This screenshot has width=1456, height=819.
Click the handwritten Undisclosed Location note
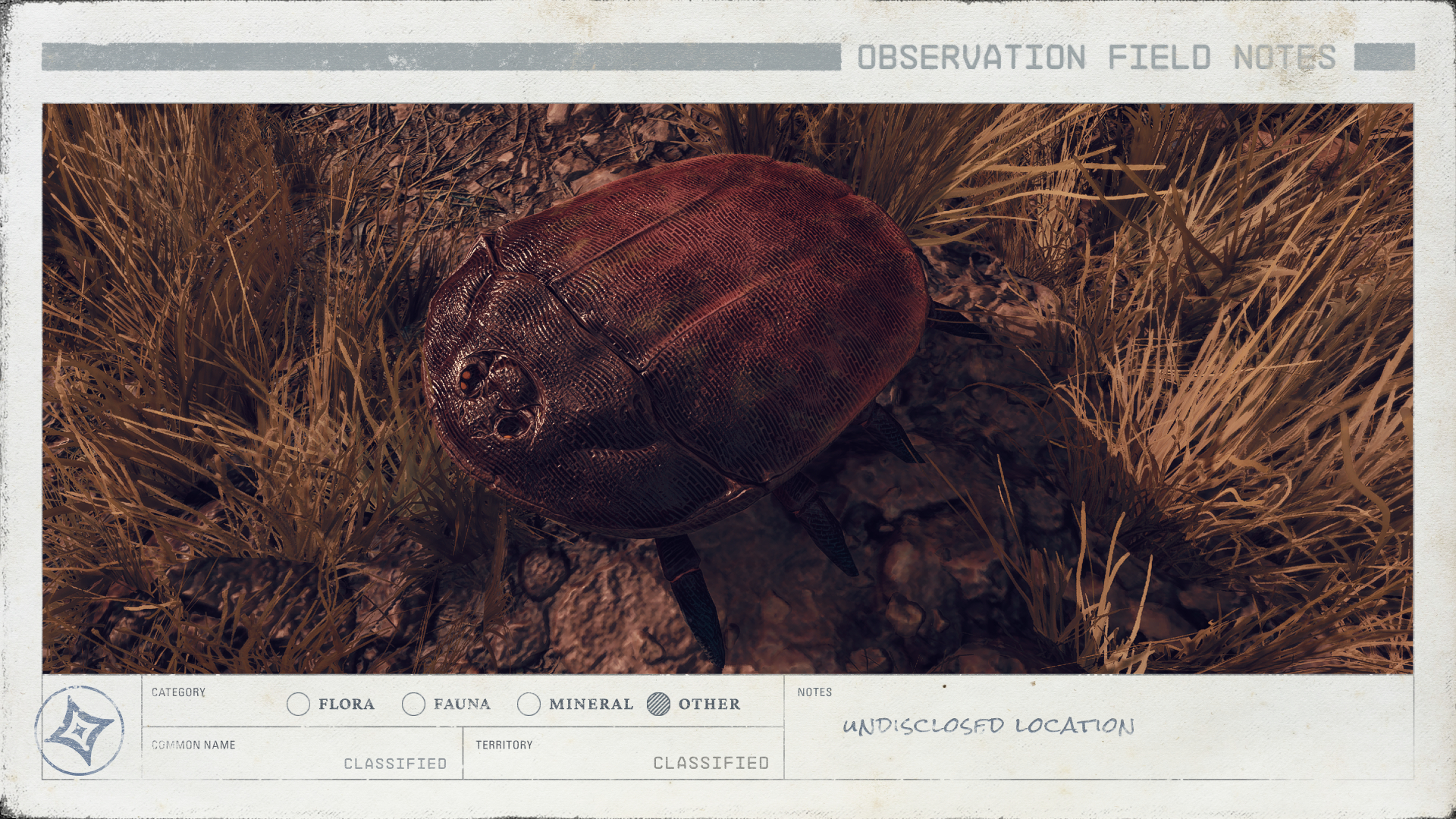(988, 726)
